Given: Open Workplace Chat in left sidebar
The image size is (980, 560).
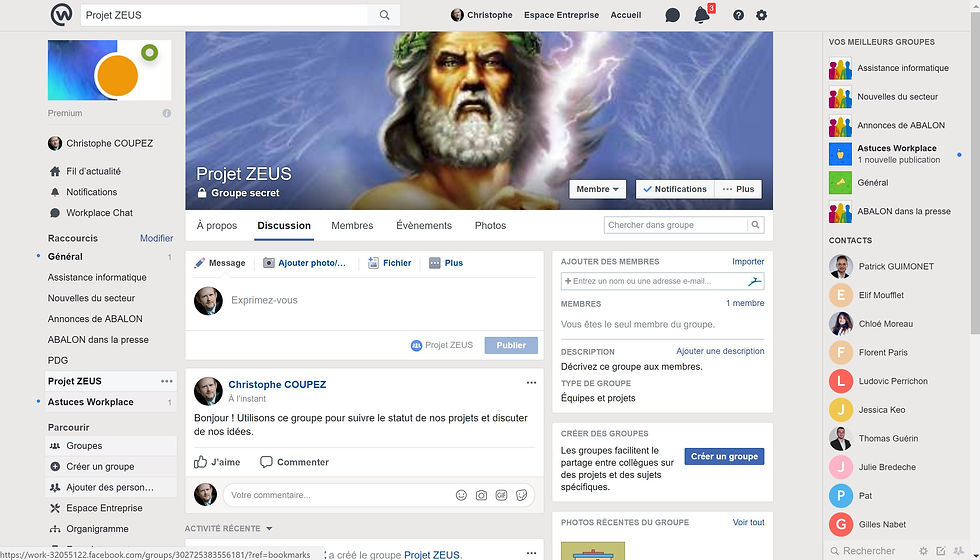Looking at the screenshot, I should (x=99, y=212).
